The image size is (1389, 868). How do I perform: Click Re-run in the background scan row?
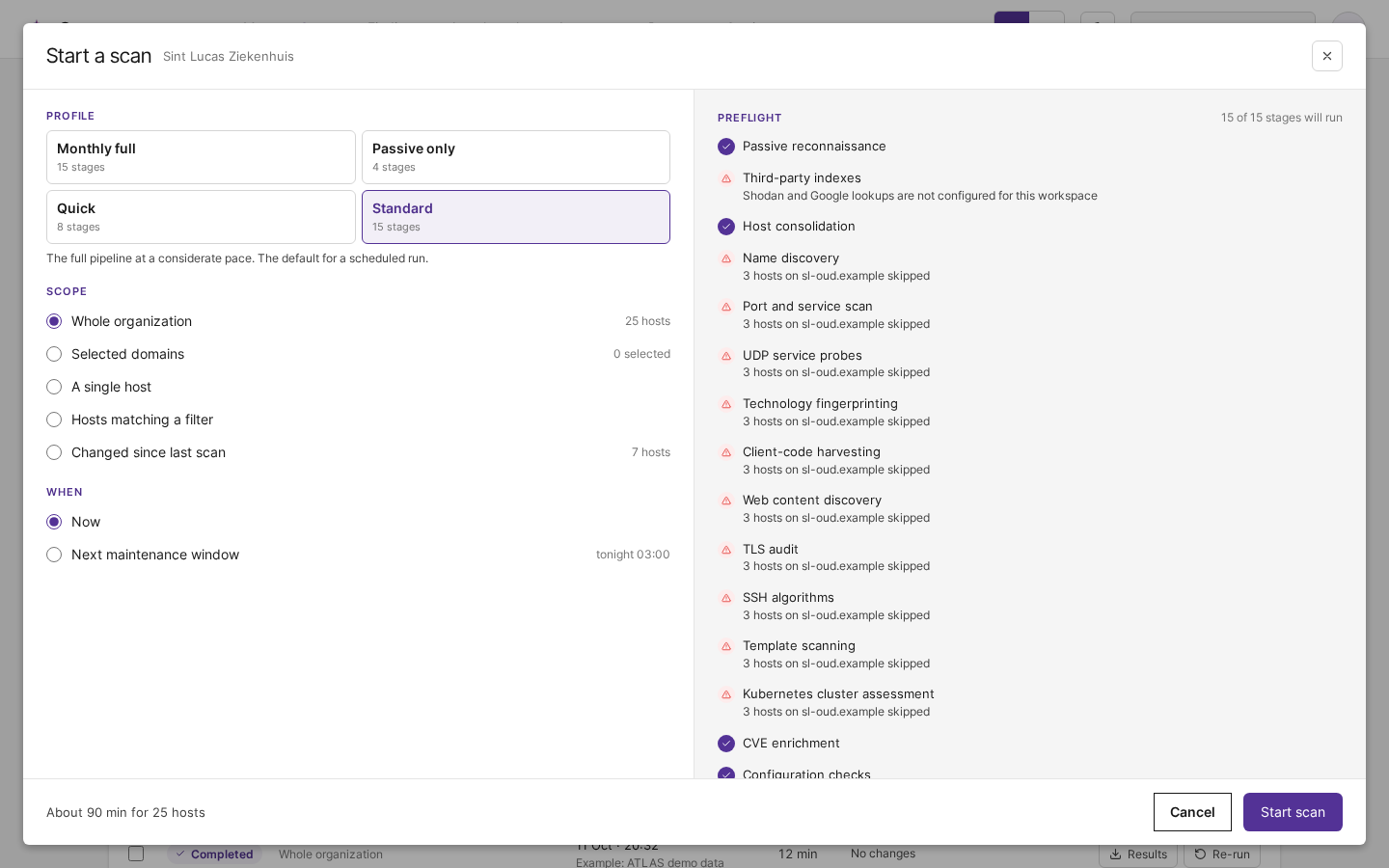(1222, 854)
